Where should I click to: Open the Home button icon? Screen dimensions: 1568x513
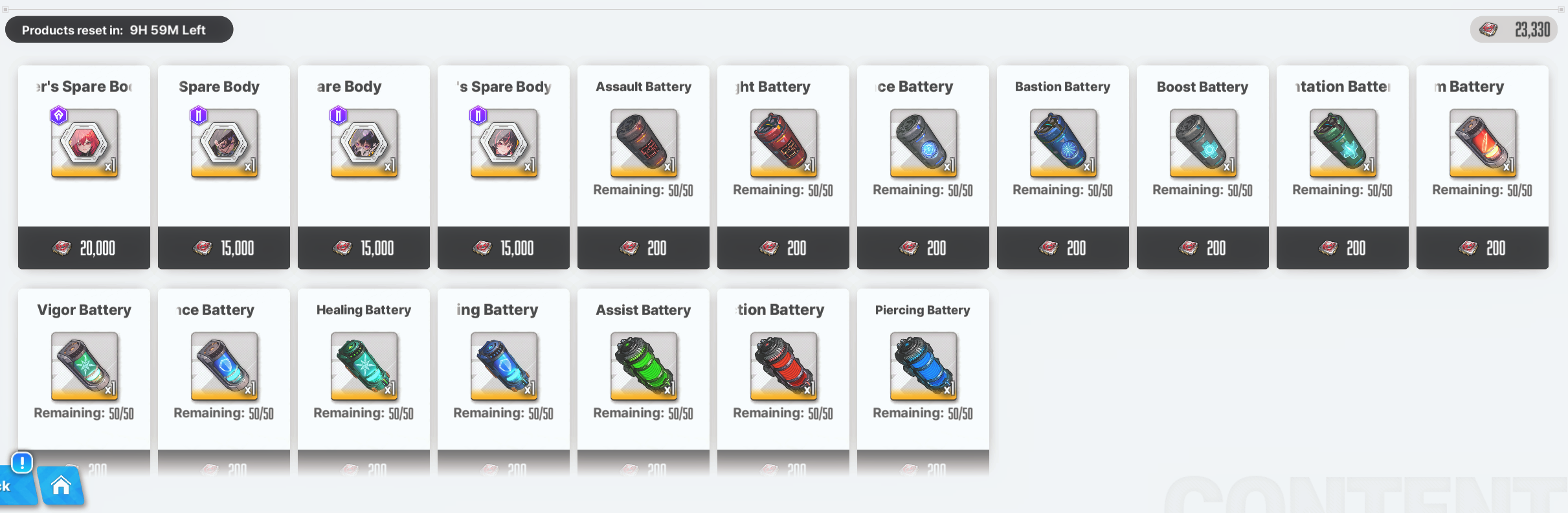(x=61, y=486)
